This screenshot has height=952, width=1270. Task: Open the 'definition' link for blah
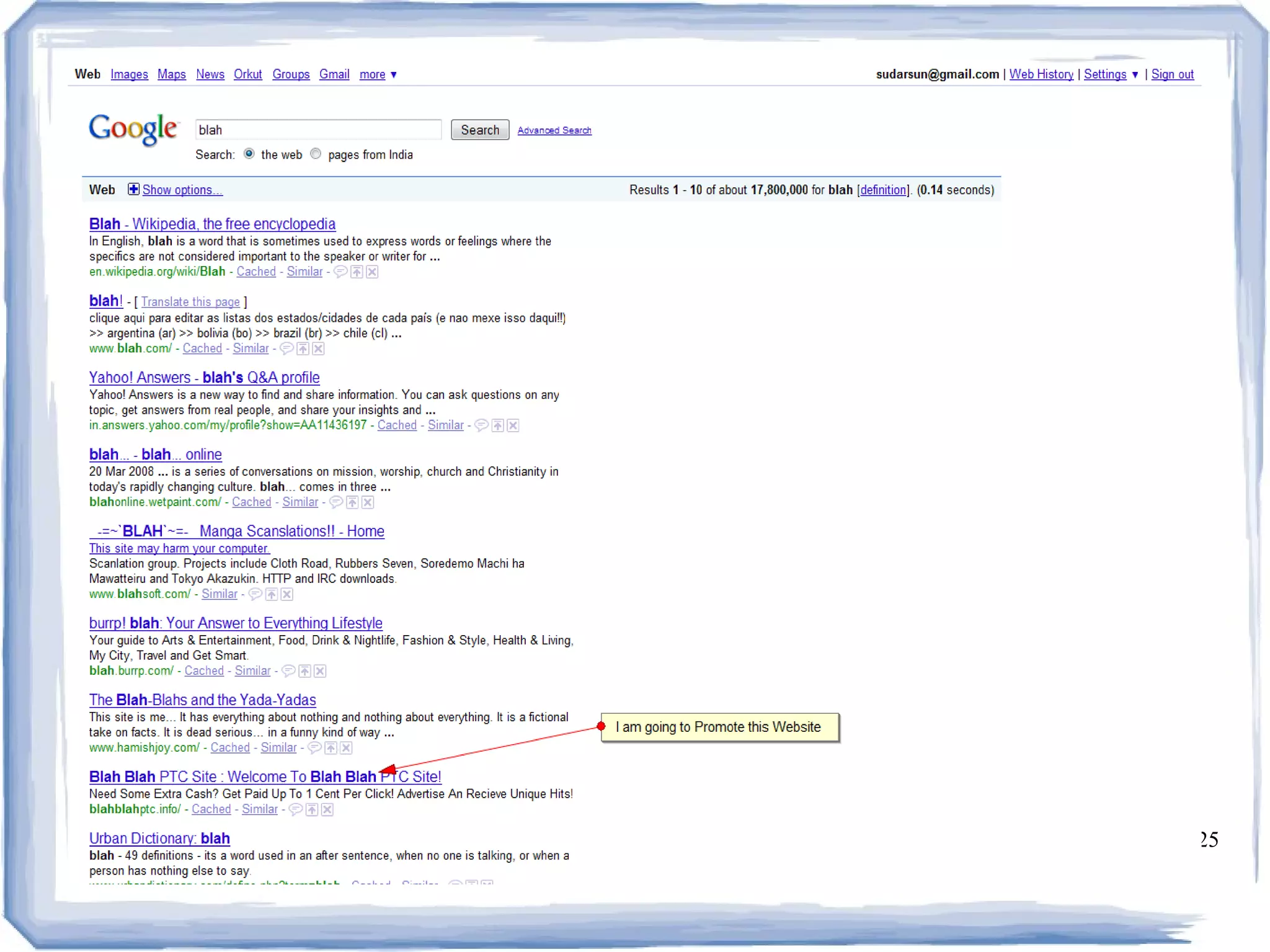883,190
